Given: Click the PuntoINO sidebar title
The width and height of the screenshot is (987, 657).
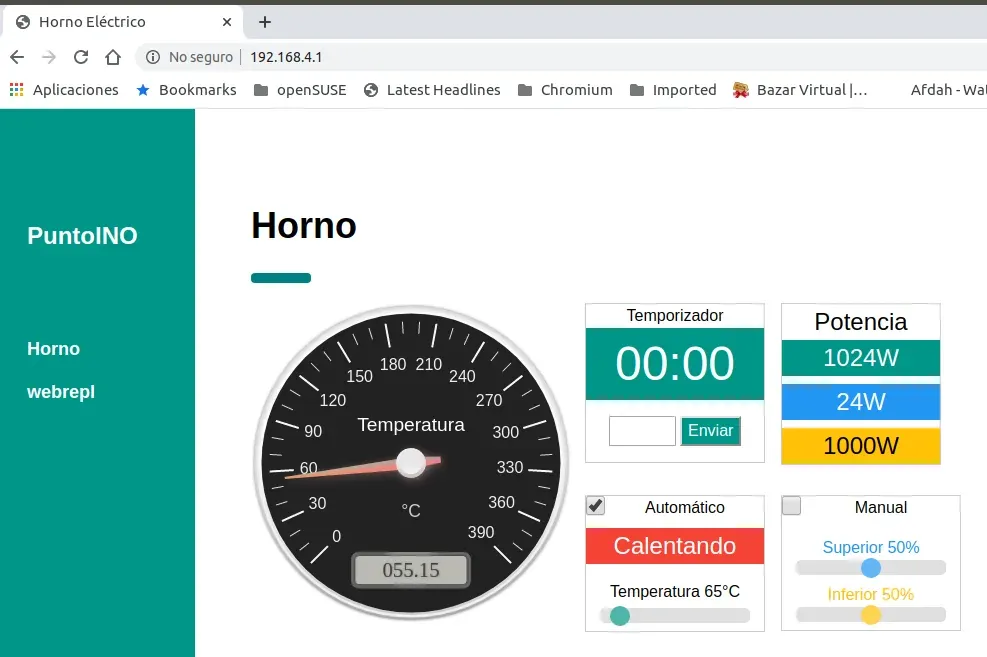Looking at the screenshot, I should pyautogui.click(x=82, y=236).
